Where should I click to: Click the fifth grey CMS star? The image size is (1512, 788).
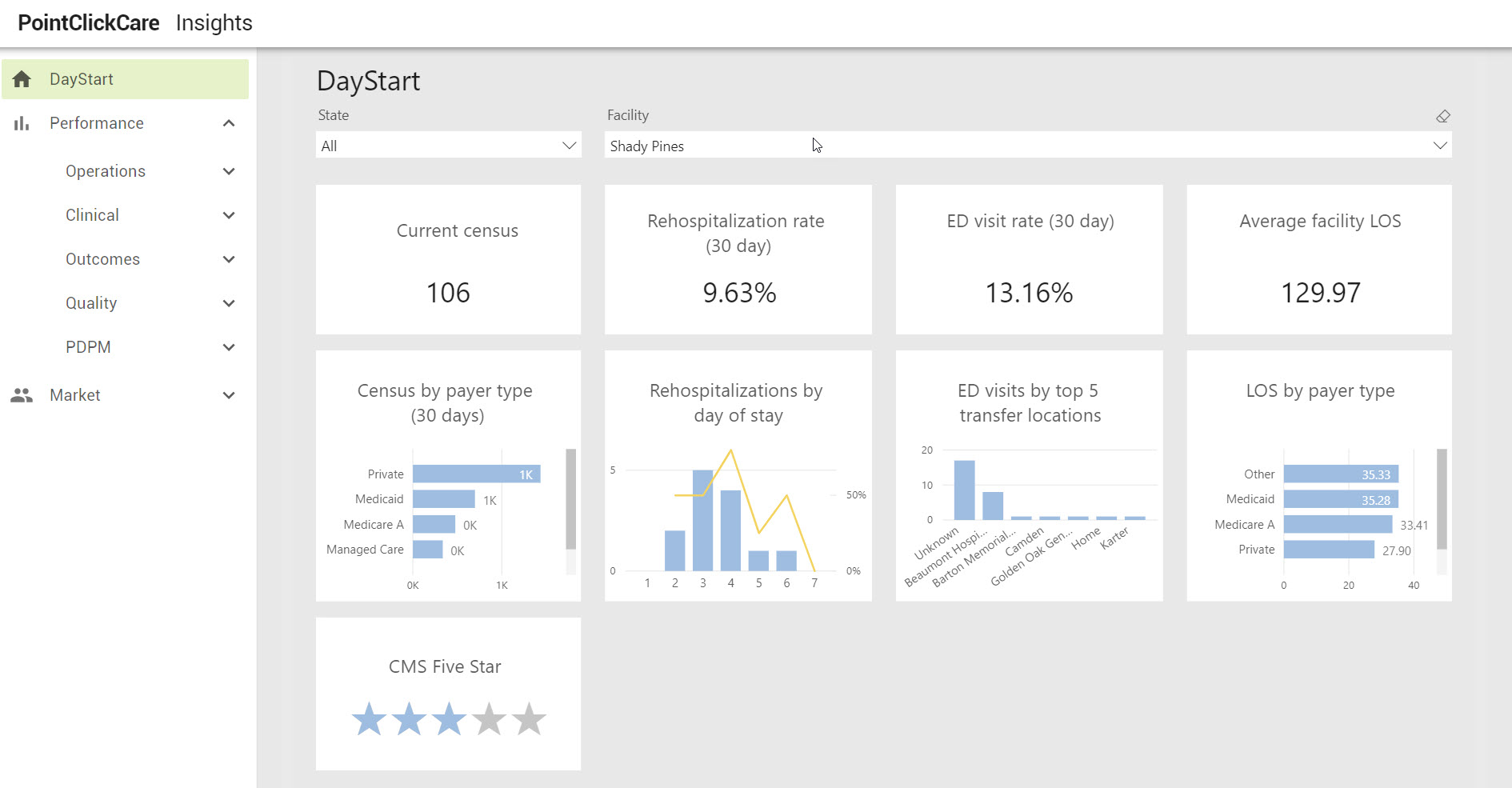pyautogui.click(x=530, y=719)
